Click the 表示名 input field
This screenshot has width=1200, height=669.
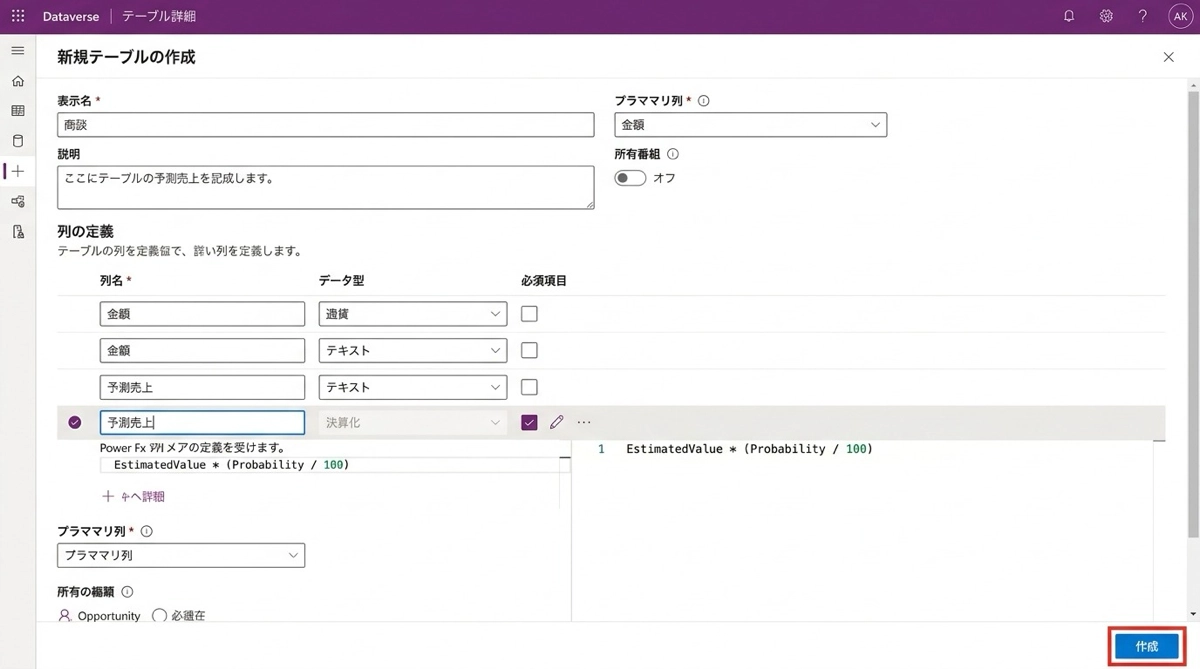[326, 125]
